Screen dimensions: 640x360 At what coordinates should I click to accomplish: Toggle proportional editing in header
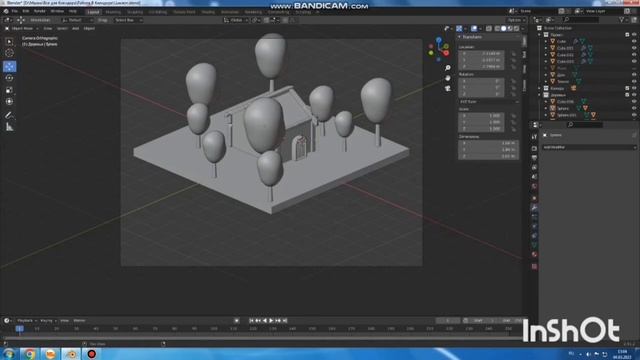point(285,20)
